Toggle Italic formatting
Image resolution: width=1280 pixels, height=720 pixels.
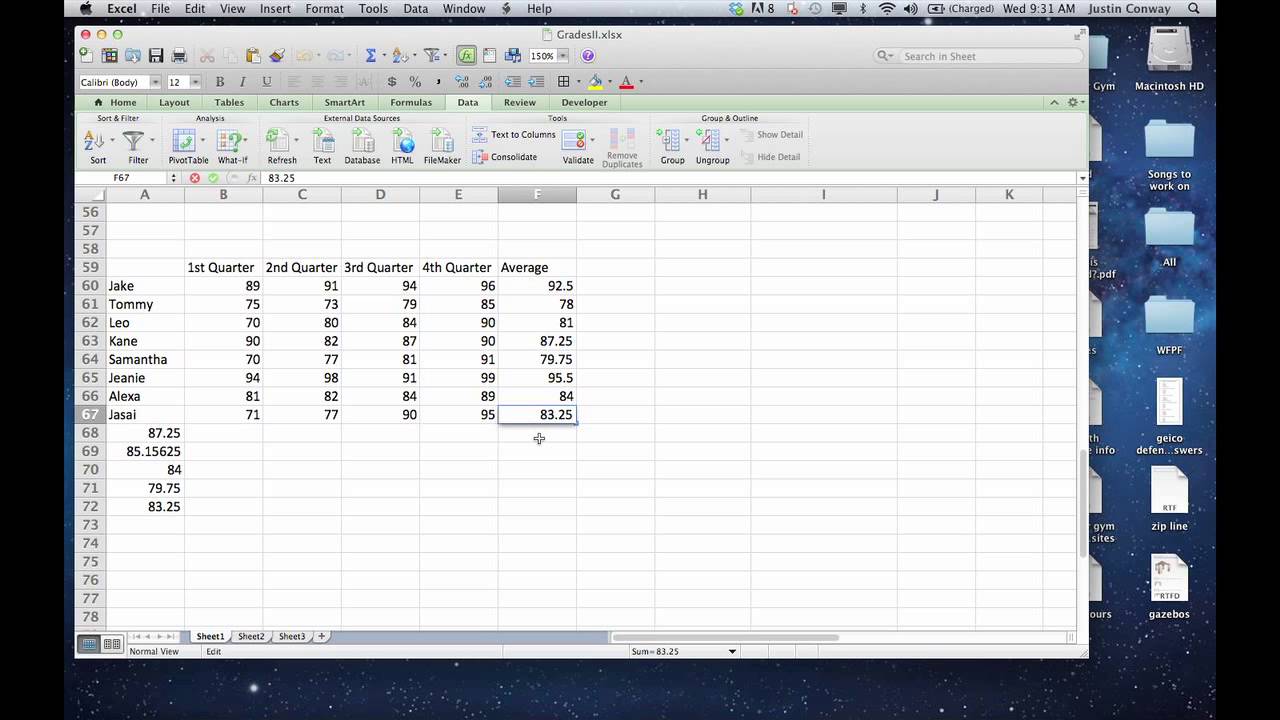tap(243, 82)
